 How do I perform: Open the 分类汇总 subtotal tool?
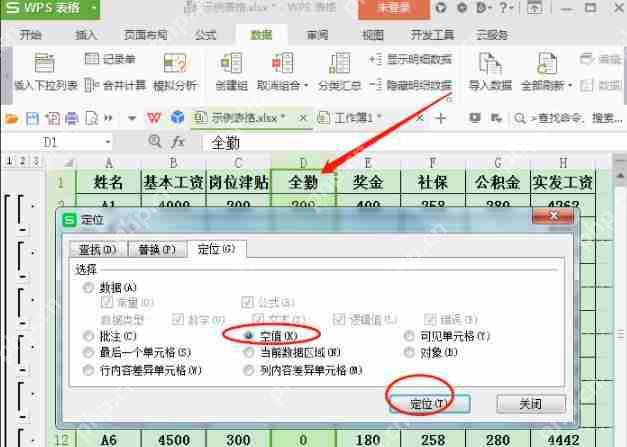339,72
